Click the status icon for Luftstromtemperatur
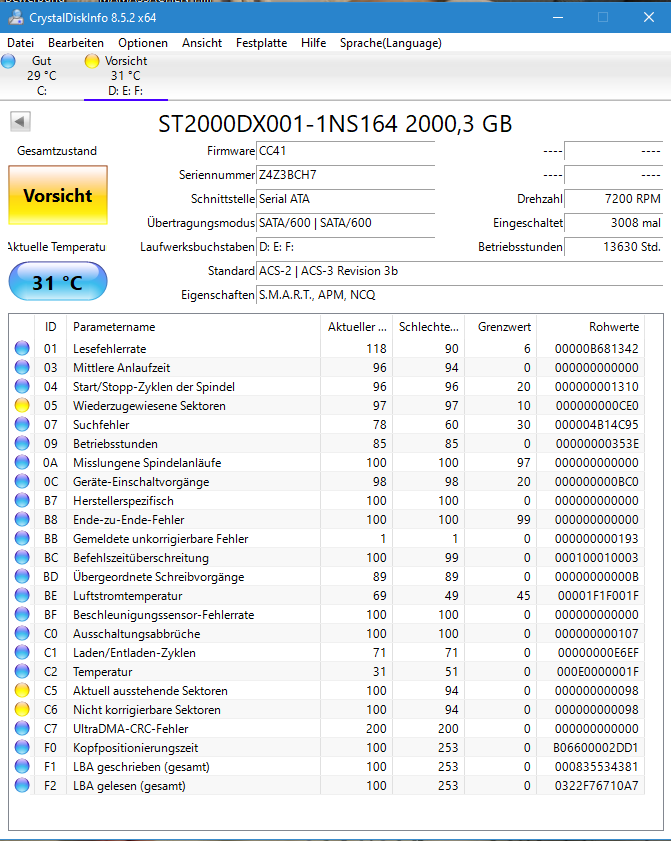The width and height of the screenshot is (671, 841). [22, 595]
